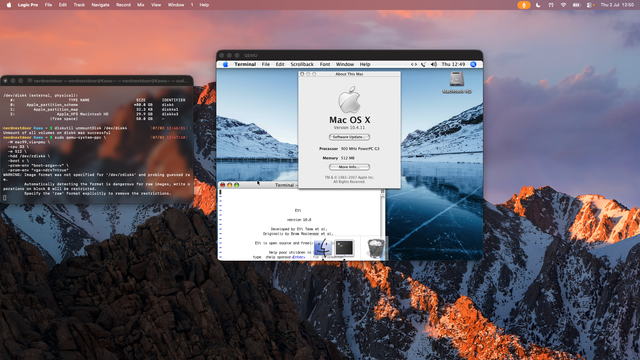The image size is (640, 360).
Task: Click the network arrows icon in guest menu bar
Action: pyautogui.click(x=413, y=64)
